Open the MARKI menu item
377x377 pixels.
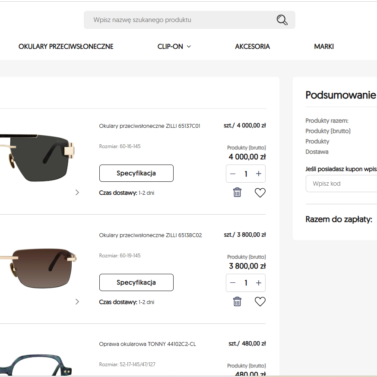pyautogui.click(x=324, y=47)
